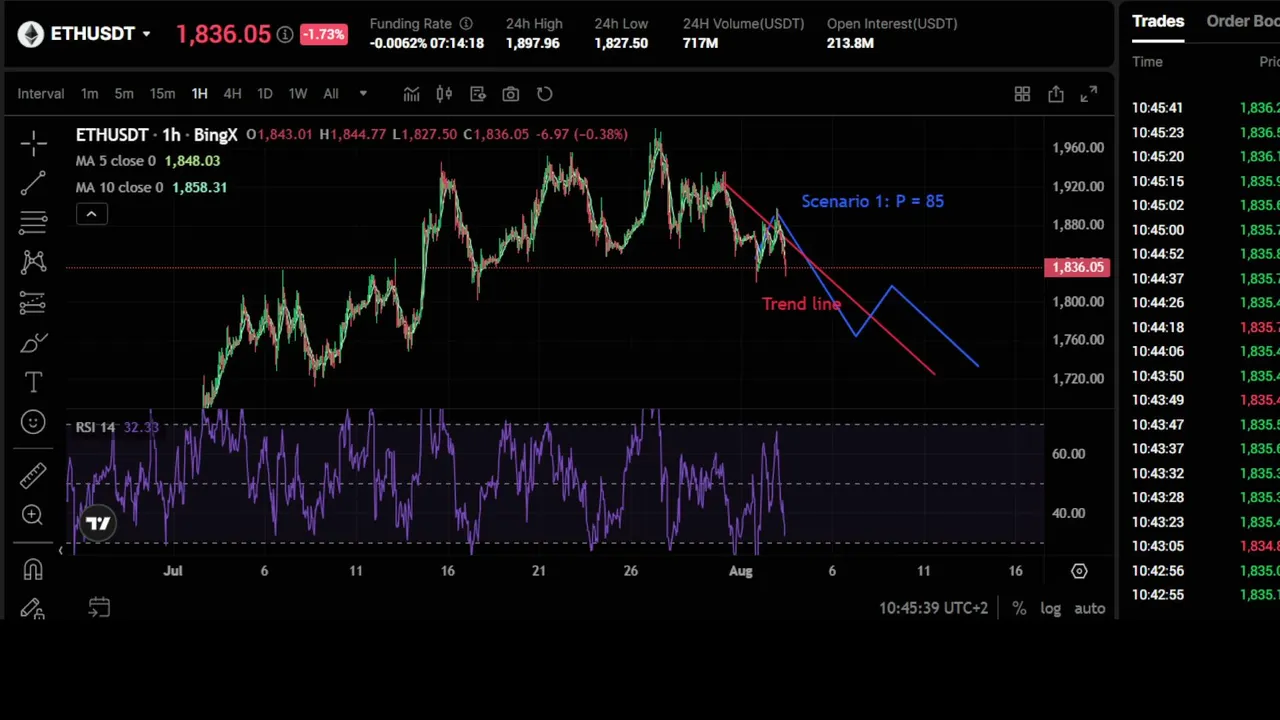Image resolution: width=1280 pixels, height=720 pixels.
Task: Click the Ethereum coin logo
Action: [x=30, y=34]
